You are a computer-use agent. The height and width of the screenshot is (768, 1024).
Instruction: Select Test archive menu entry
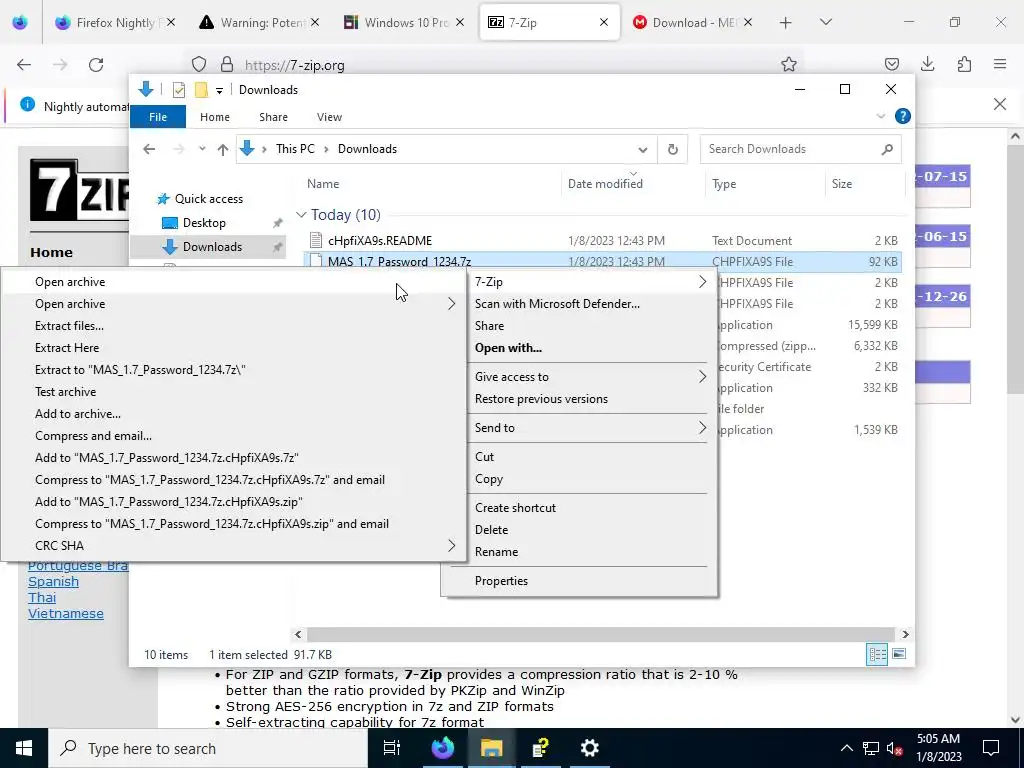[65, 392]
